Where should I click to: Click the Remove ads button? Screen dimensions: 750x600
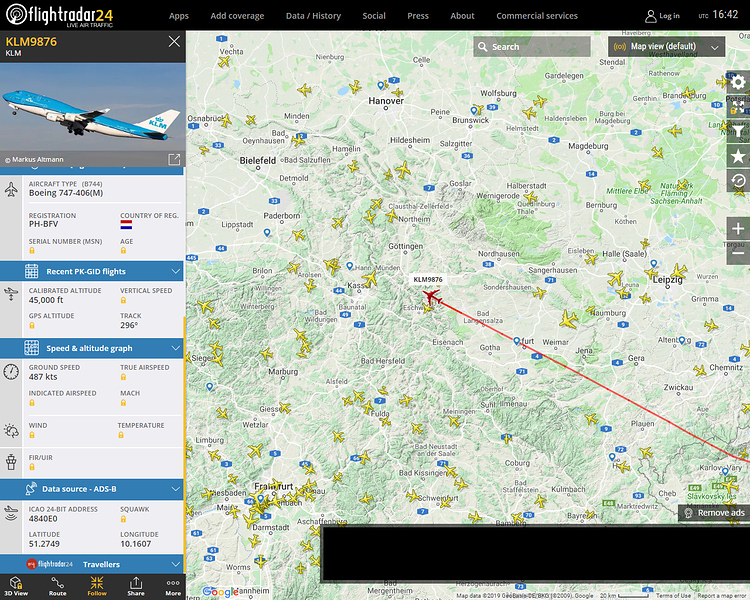(x=715, y=513)
